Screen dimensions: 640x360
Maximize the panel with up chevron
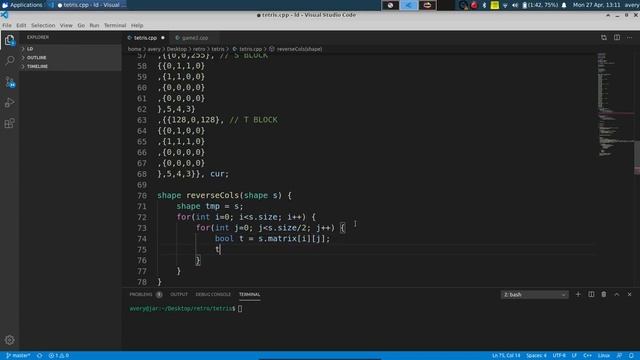point(617,294)
